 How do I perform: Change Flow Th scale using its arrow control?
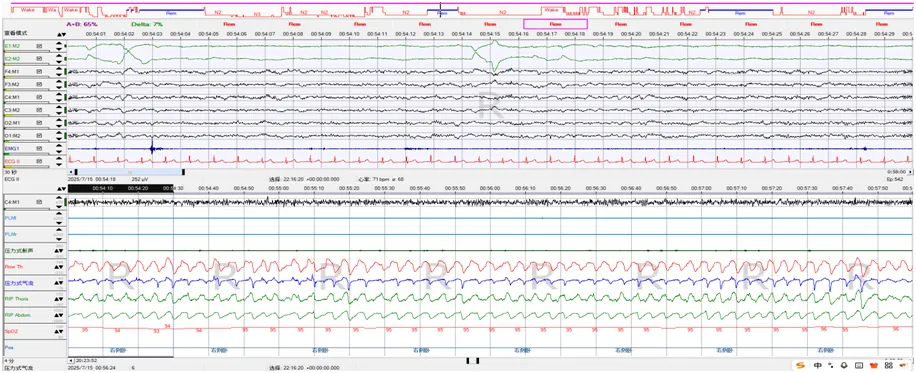pos(60,267)
